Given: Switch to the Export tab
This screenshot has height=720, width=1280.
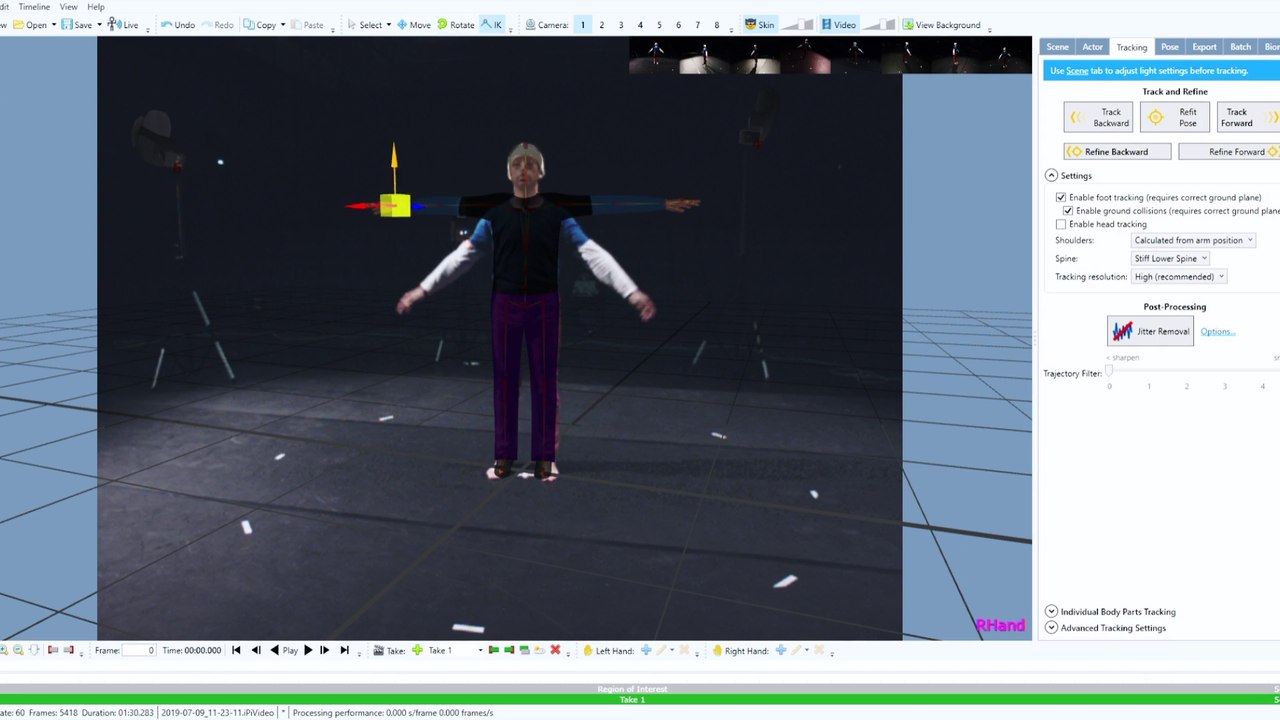Looking at the screenshot, I should 1205,47.
